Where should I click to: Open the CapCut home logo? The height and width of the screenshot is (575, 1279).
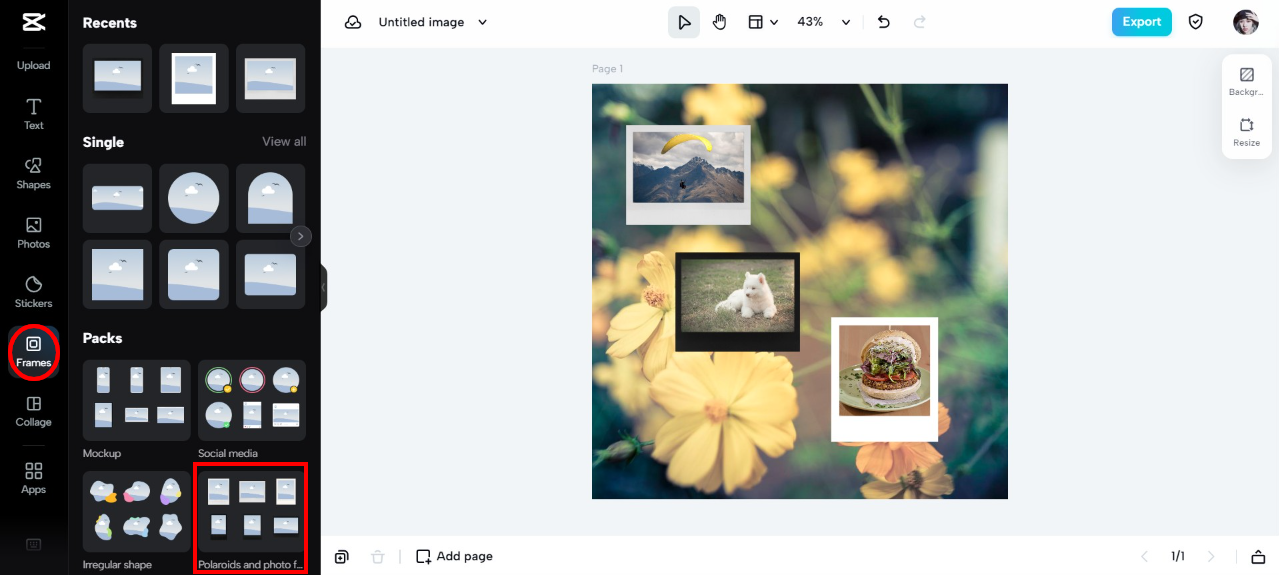[x=33, y=22]
